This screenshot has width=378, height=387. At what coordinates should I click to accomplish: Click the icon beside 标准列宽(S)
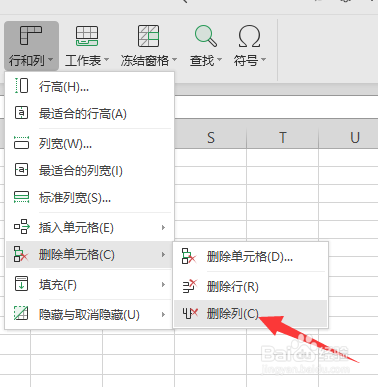[21, 197]
